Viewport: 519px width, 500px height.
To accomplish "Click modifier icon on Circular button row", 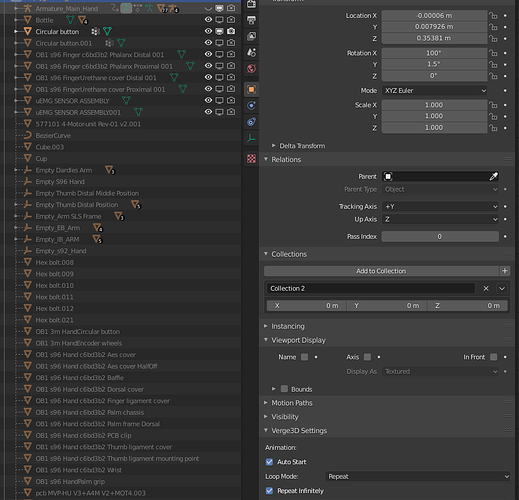I will tap(95, 31).
